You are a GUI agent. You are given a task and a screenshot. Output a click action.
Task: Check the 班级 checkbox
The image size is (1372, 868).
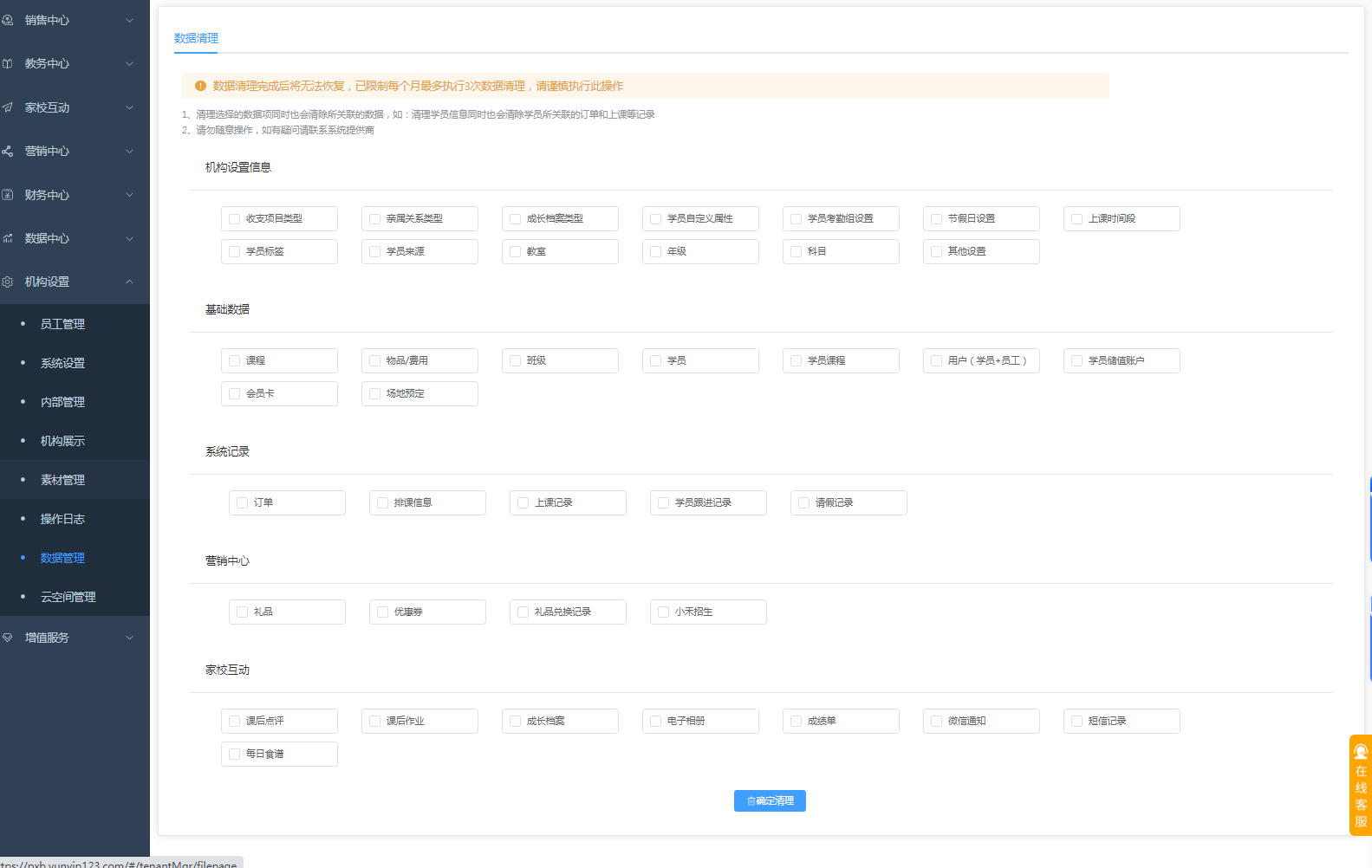515,361
